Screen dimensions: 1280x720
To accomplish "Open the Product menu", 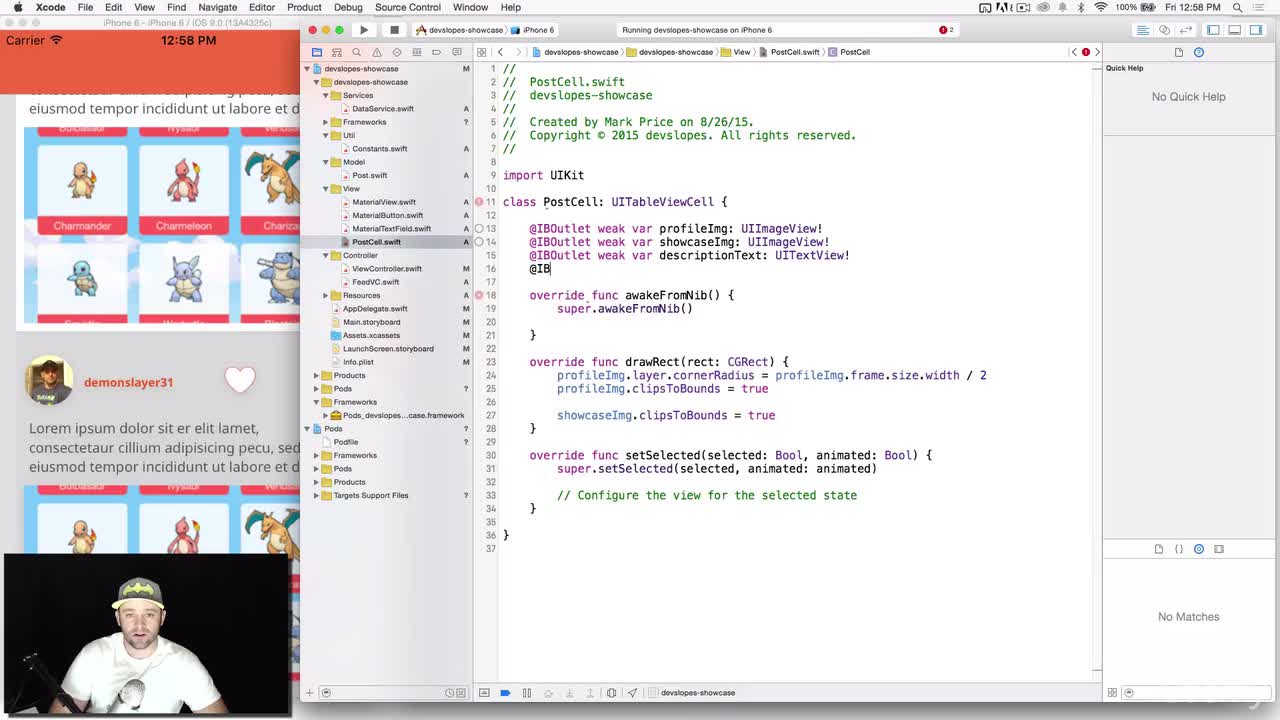I will 304,7.
